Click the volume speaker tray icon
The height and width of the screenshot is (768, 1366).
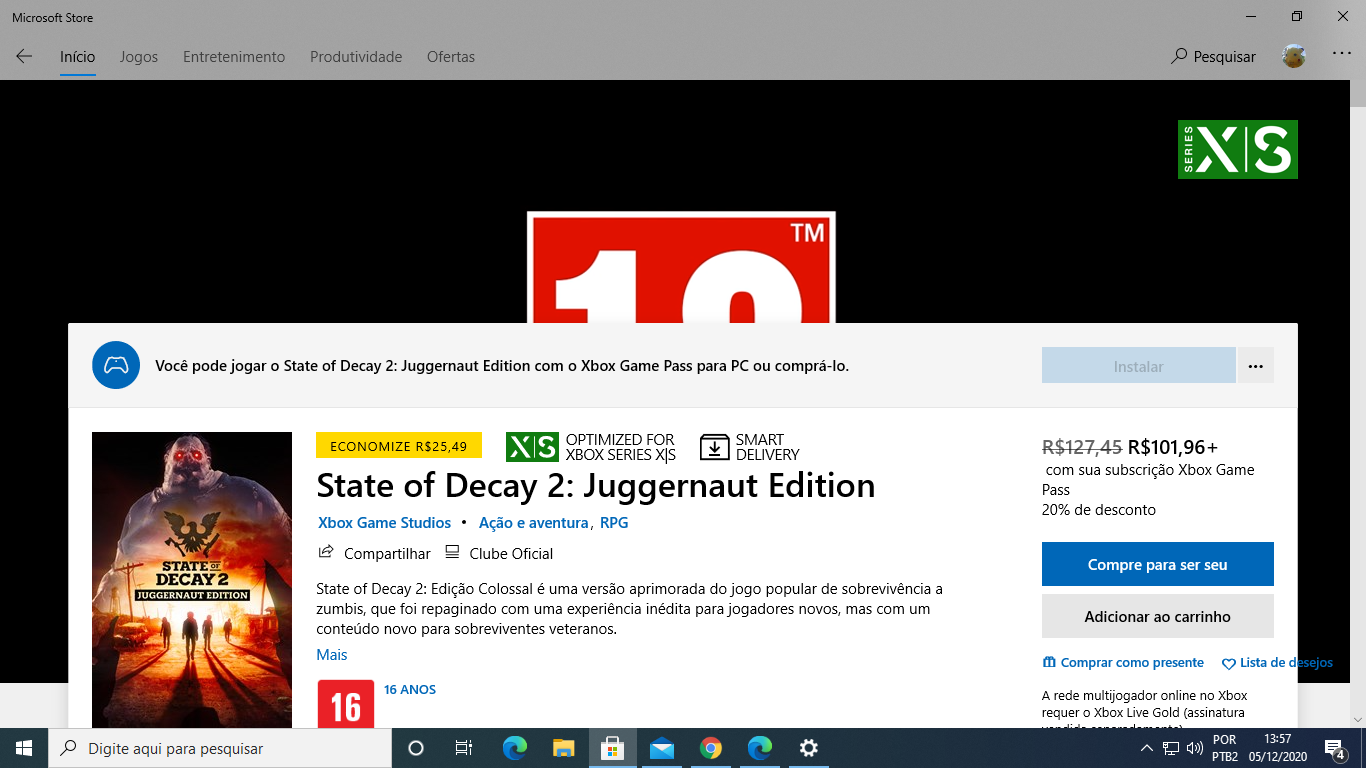1195,748
